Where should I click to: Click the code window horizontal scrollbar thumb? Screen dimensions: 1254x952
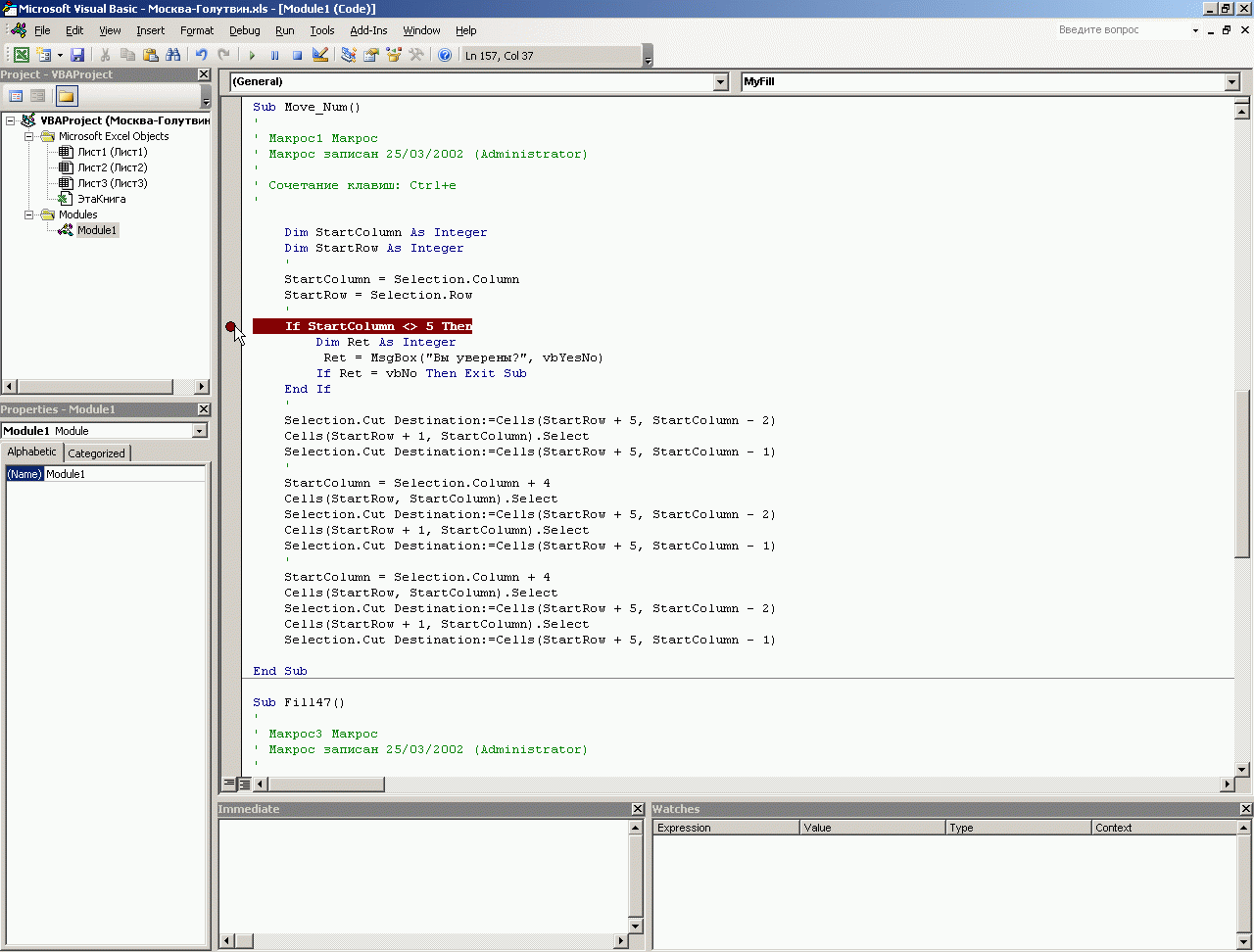pos(326,784)
